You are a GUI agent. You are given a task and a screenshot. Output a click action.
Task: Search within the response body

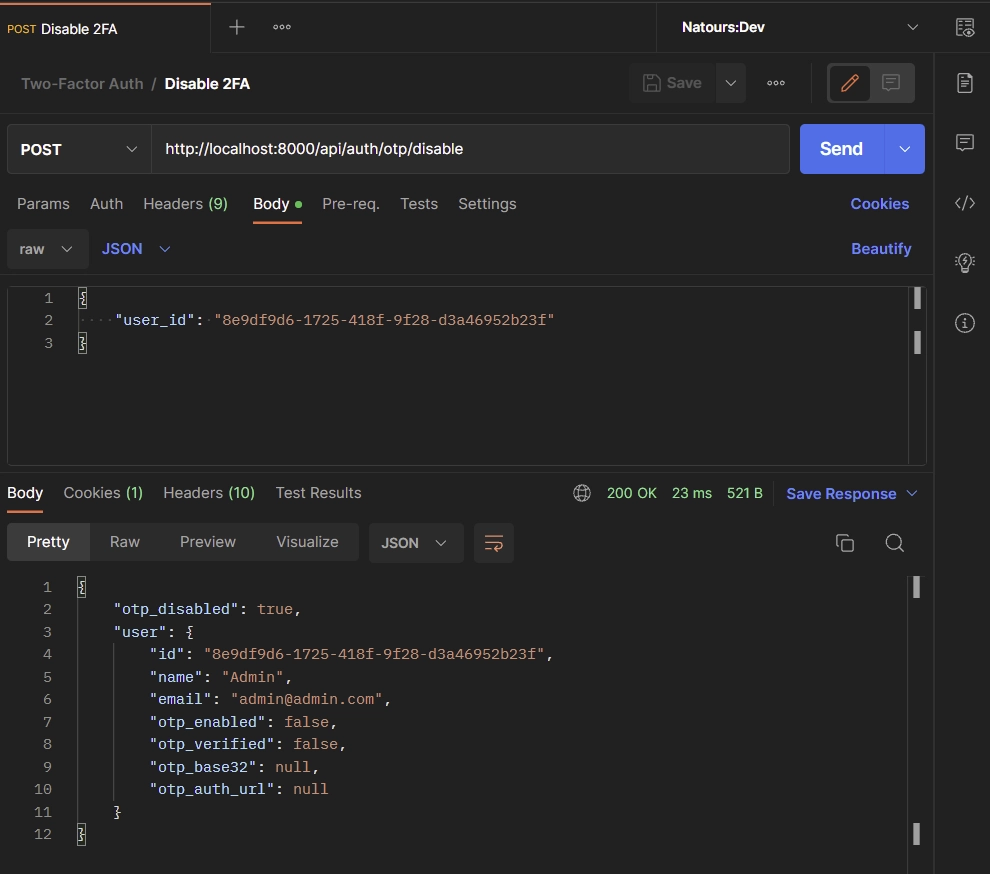point(895,542)
